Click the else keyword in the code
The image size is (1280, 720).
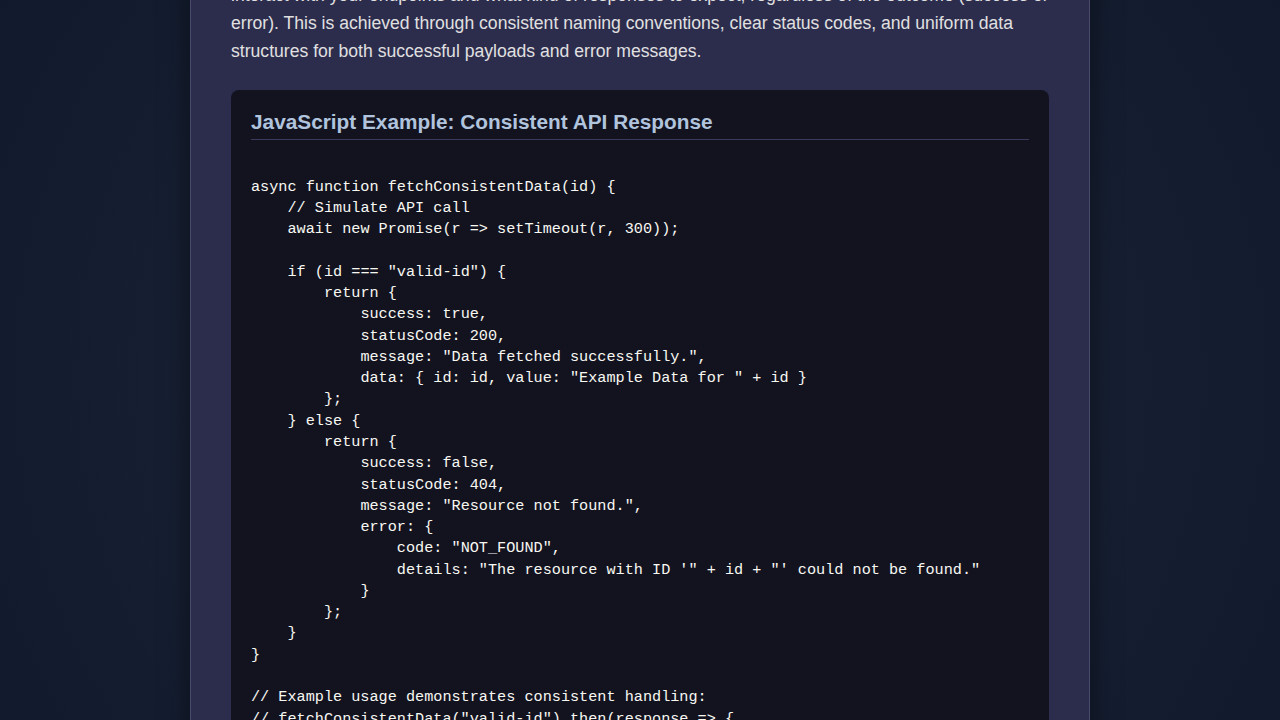324,420
